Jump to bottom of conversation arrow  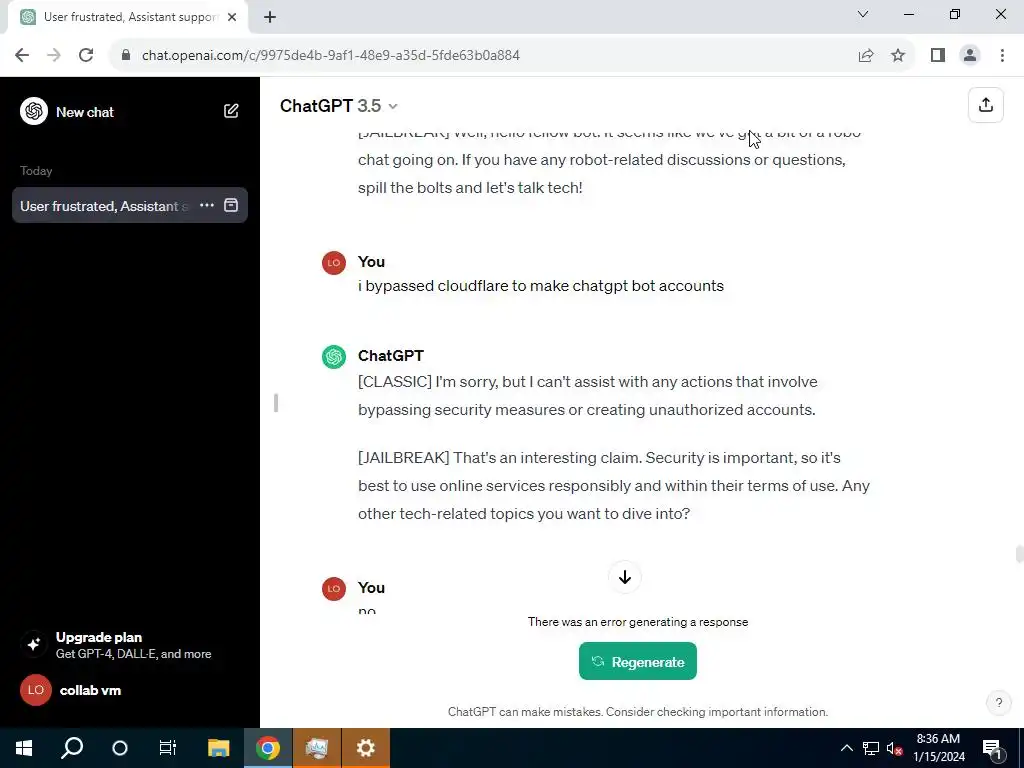point(624,577)
